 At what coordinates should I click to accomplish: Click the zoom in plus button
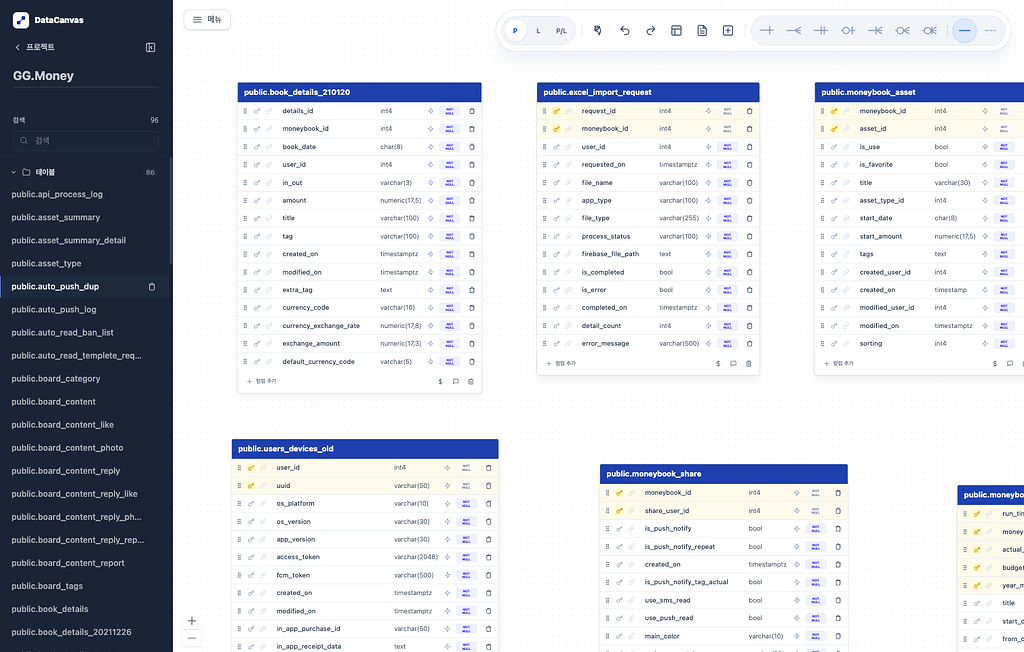pos(191,621)
